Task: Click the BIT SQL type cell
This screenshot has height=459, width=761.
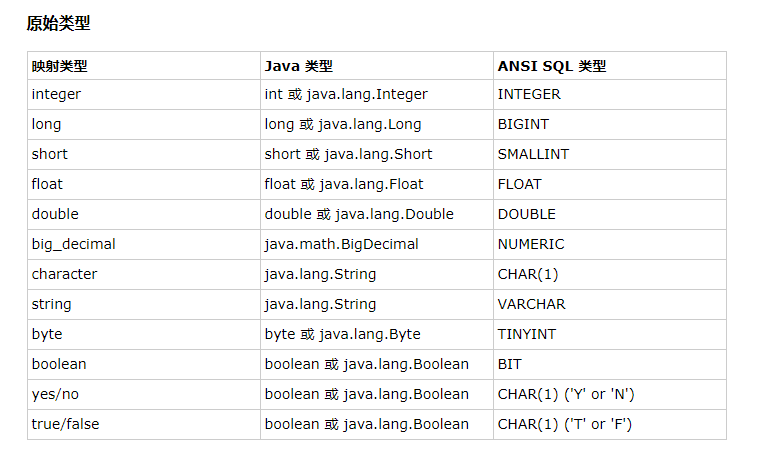Action: point(509,364)
